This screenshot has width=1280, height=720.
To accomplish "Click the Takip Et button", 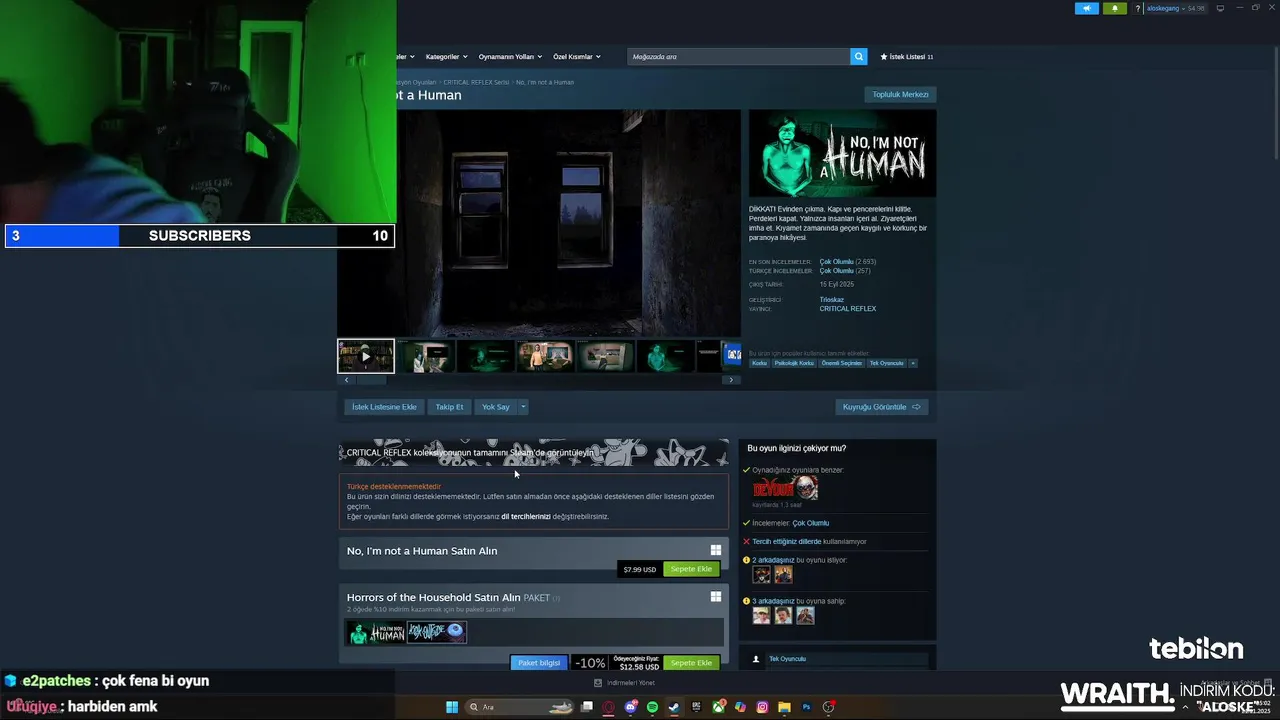I will pyautogui.click(x=449, y=407).
